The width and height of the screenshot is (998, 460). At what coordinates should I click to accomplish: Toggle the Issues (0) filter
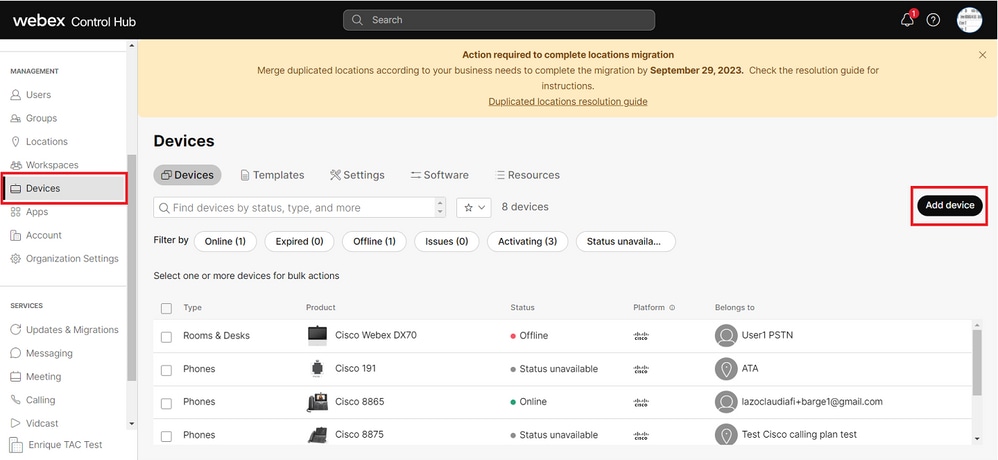point(447,242)
